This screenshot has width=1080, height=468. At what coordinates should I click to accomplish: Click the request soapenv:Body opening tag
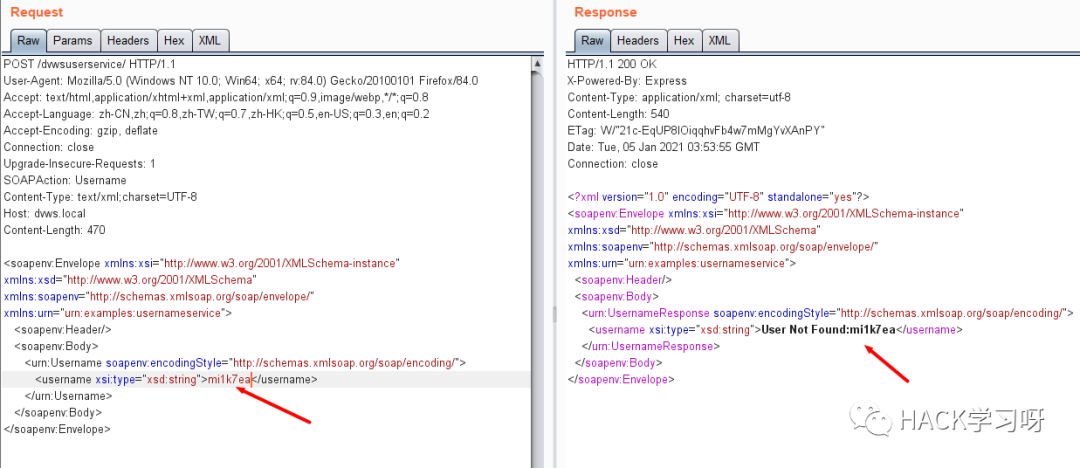click(x=56, y=346)
